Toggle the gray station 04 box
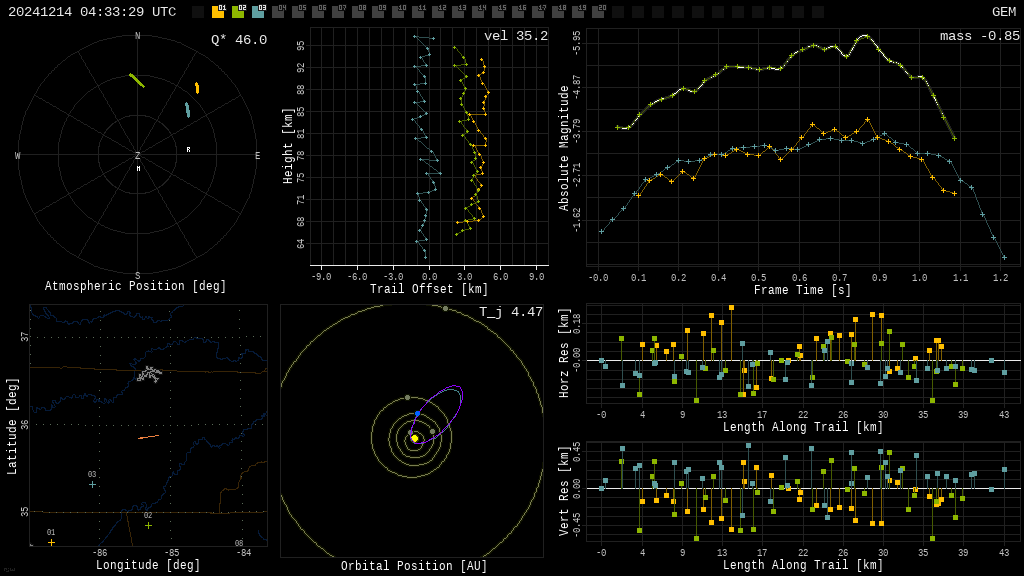 (x=278, y=12)
